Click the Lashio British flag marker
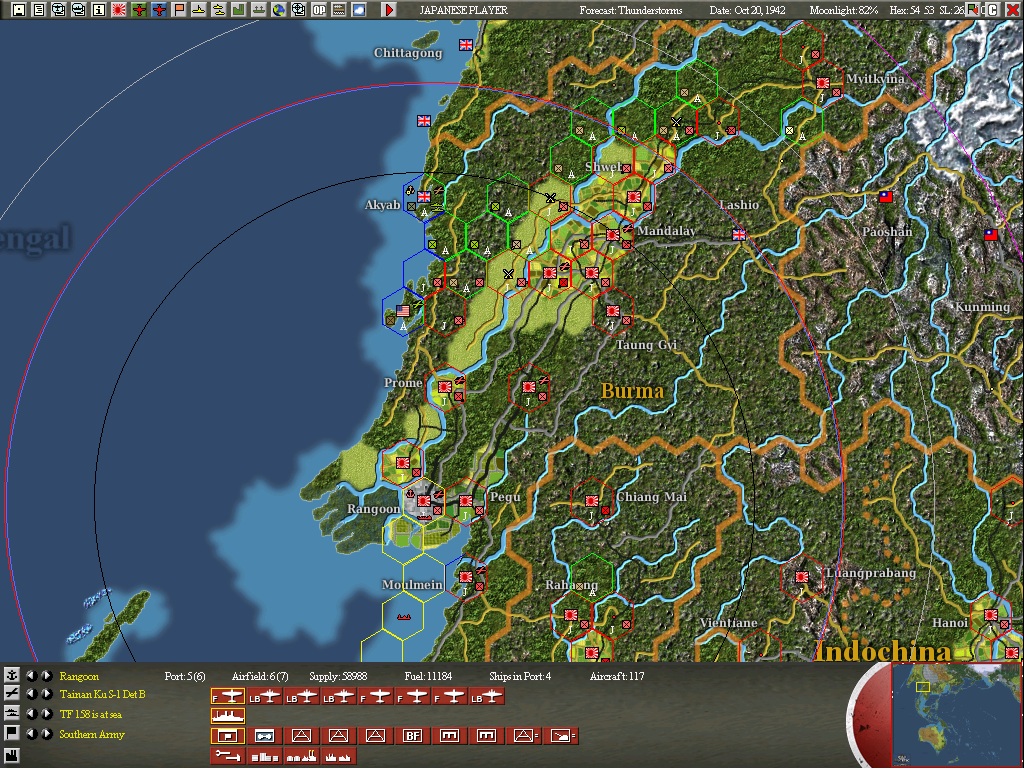Viewport: 1027px width, 770px height. pos(739,235)
